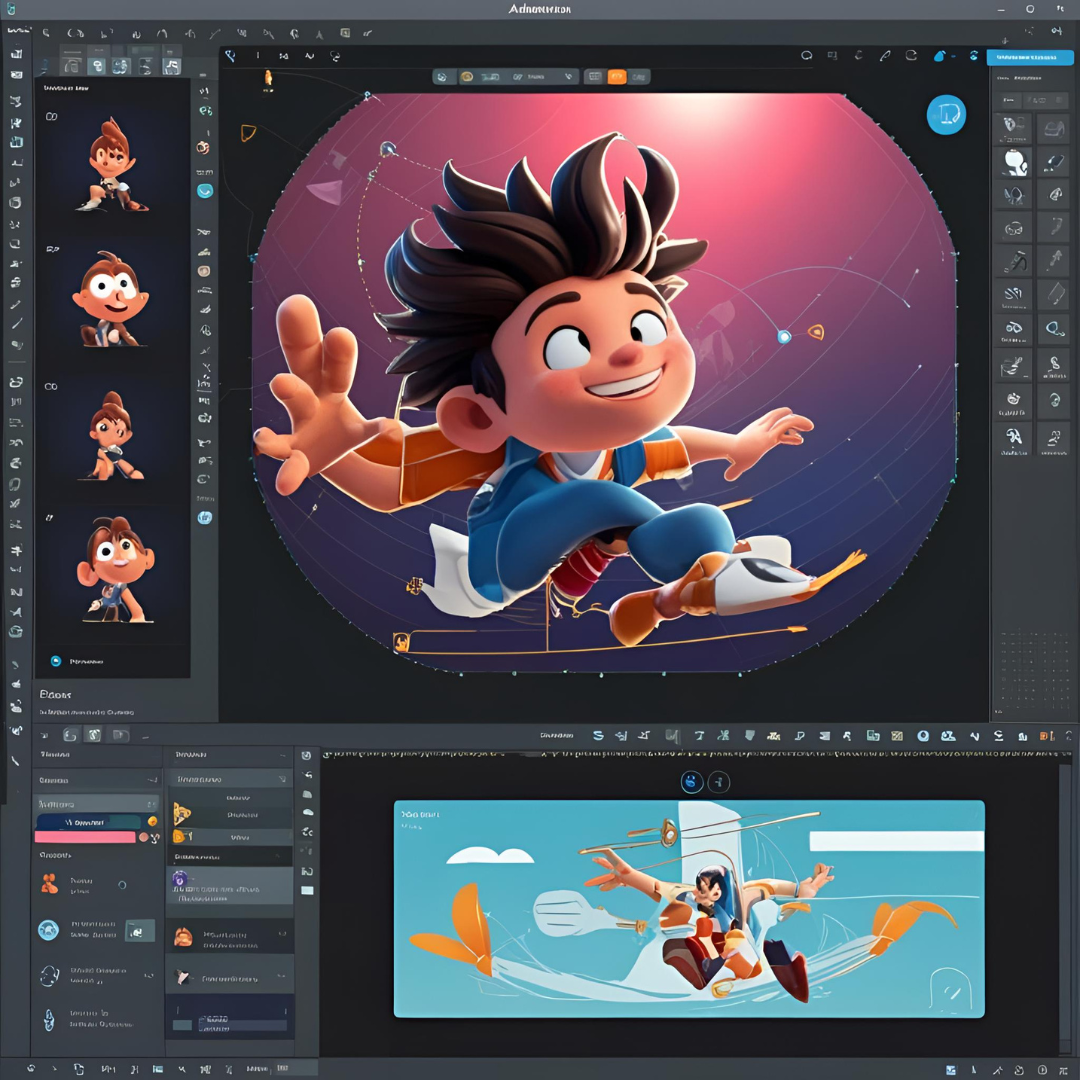
Task: Open the dropdown arrow beside the blue paint drop
Action: pos(954,56)
